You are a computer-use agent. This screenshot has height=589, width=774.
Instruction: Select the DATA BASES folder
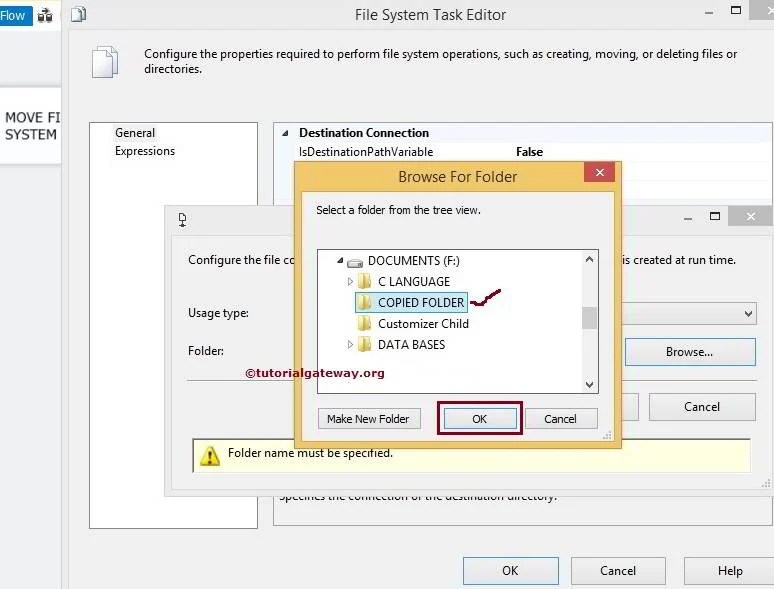pos(411,345)
